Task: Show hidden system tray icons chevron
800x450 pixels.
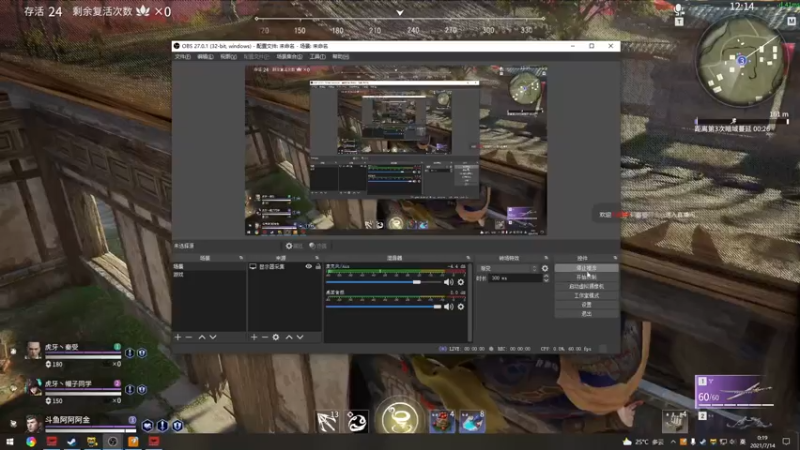Action: coord(673,442)
